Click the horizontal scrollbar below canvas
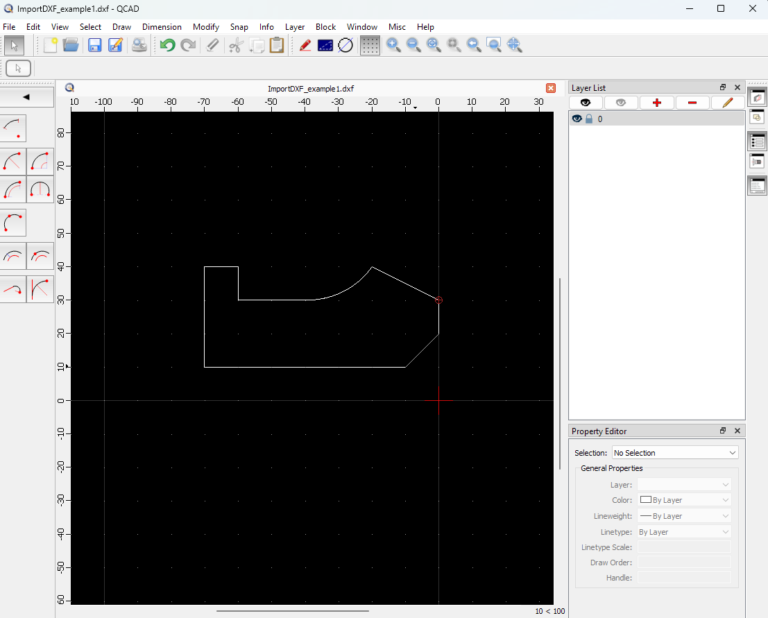This screenshot has height=618, width=768. [x=292, y=611]
